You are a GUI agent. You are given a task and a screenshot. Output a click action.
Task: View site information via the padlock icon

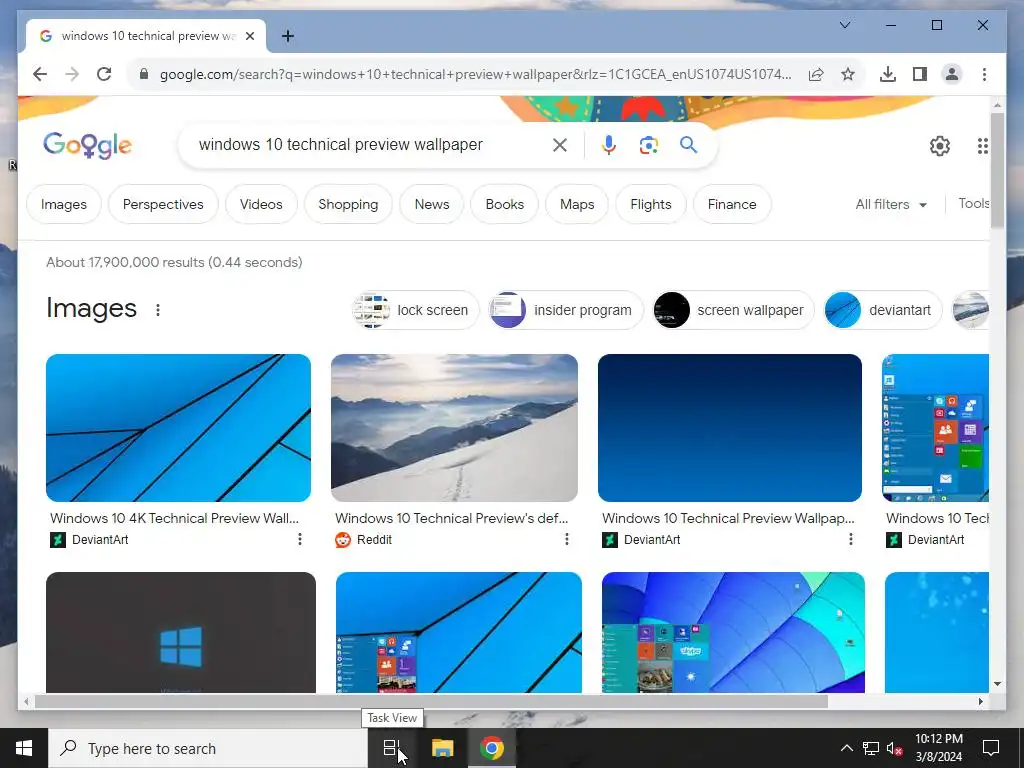(x=144, y=74)
